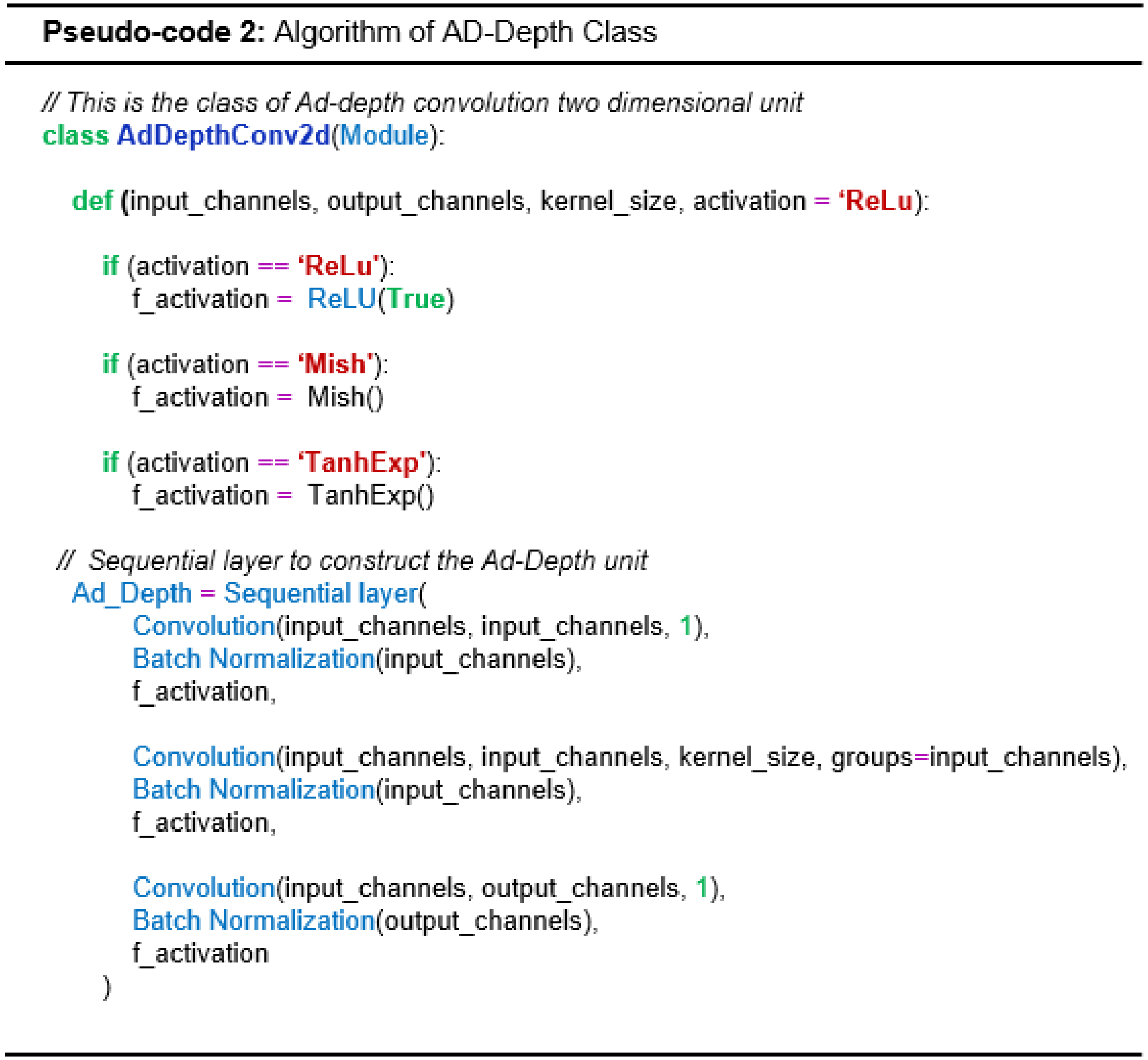Click the green 'def' keyword
Viewport: 1148px width, 1060px height.
(92, 202)
